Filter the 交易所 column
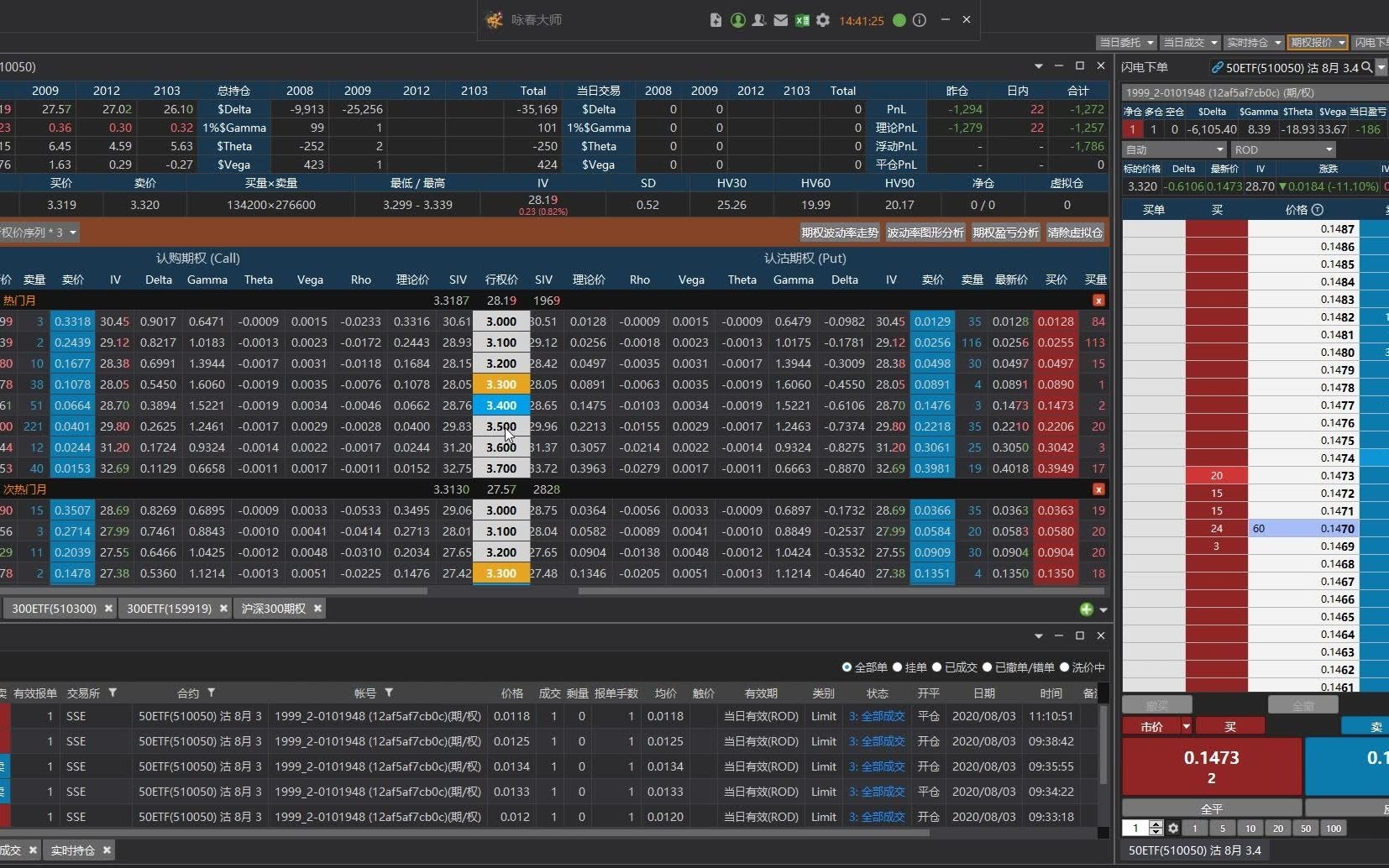The image size is (1389, 868). [x=113, y=693]
